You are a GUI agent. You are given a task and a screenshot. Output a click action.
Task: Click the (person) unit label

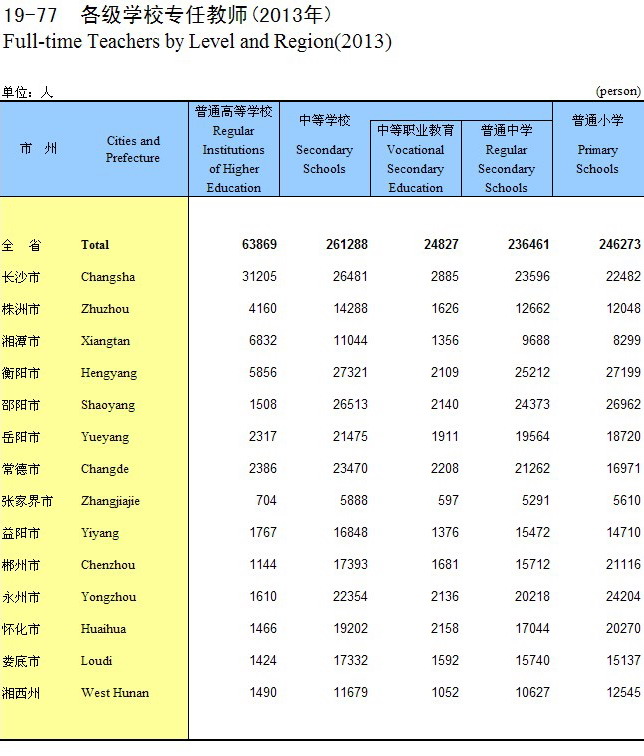pyautogui.click(x=618, y=91)
